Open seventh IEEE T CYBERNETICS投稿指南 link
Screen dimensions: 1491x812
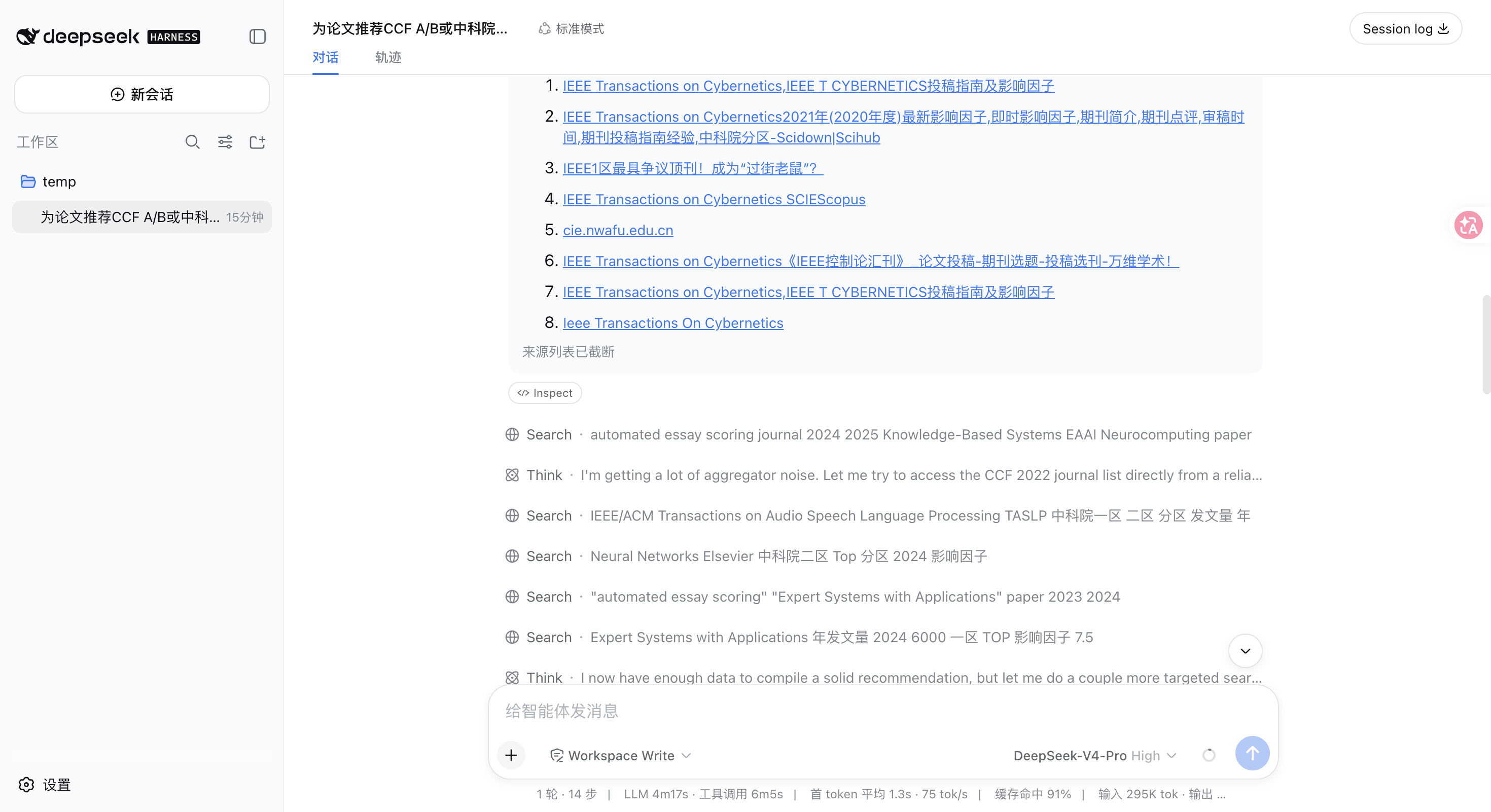click(x=808, y=292)
